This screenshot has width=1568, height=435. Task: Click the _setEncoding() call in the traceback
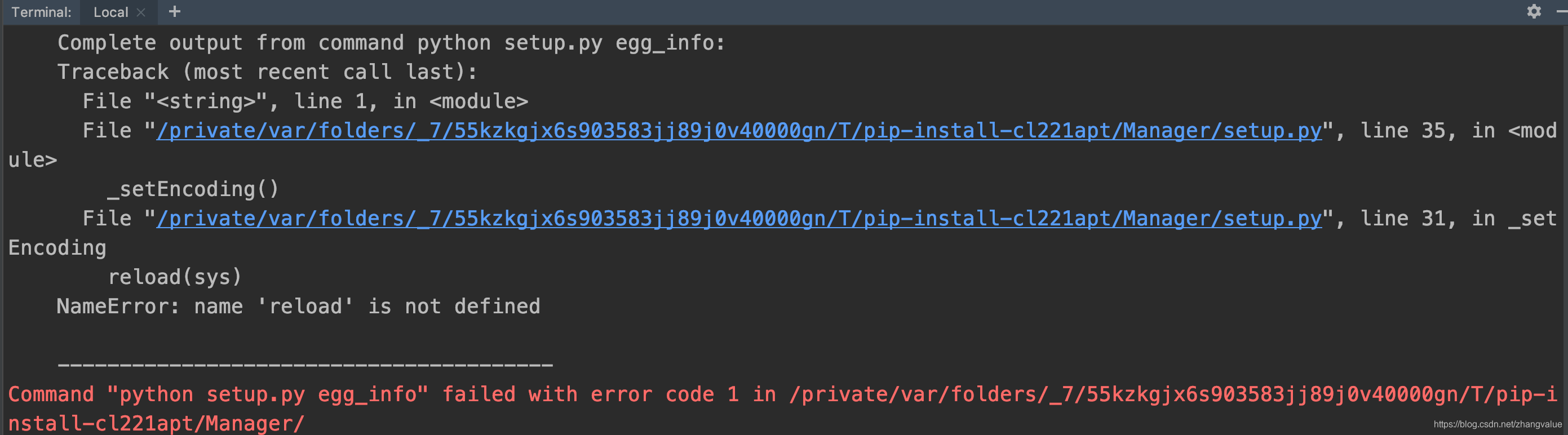tap(193, 189)
